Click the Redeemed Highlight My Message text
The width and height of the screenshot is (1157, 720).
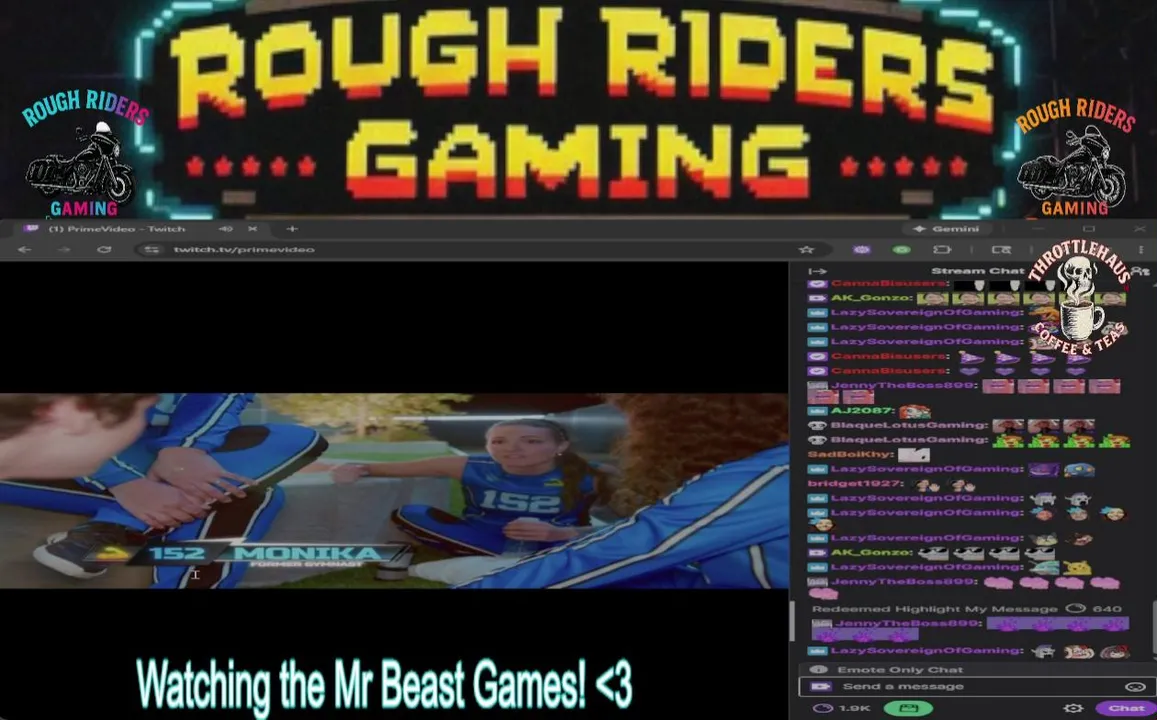(x=934, y=609)
